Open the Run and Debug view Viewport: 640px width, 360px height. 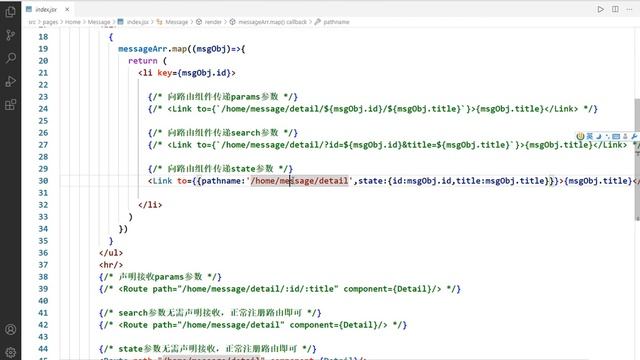click(11, 81)
